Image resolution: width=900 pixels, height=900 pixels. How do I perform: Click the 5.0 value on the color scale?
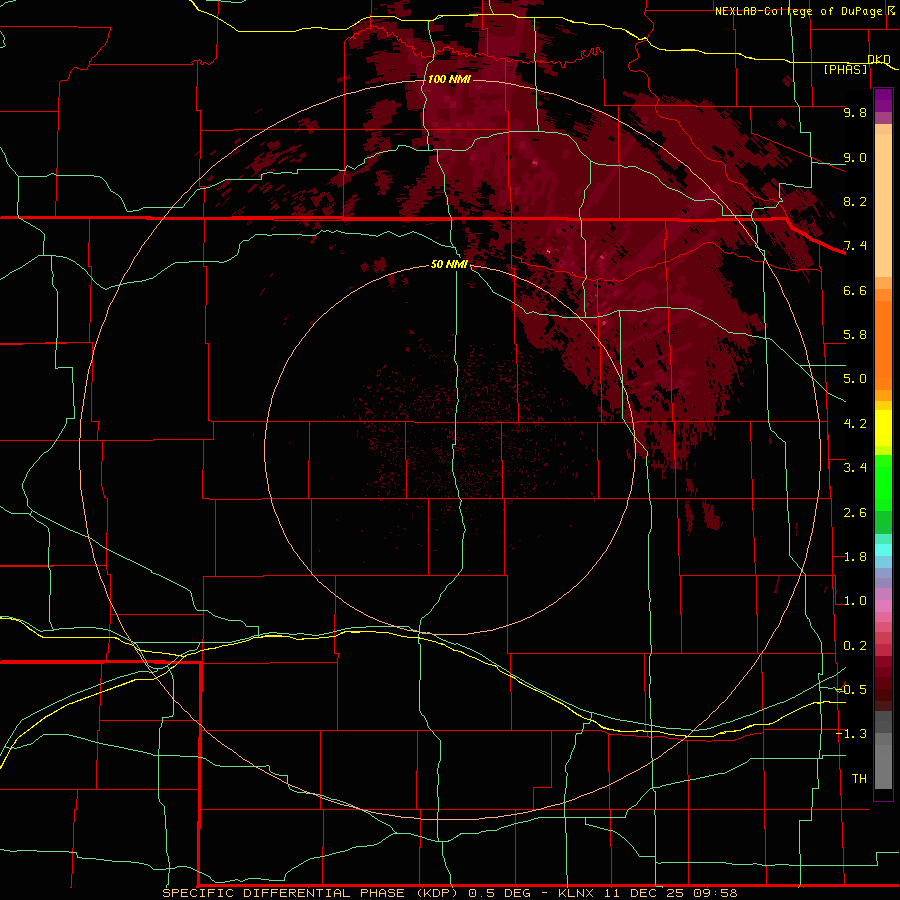(x=855, y=379)
